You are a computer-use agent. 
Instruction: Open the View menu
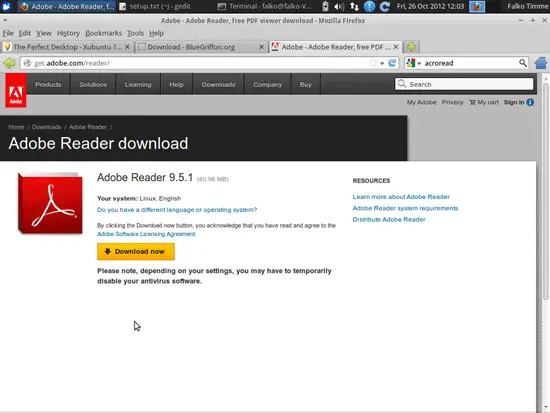coord(44,33)
